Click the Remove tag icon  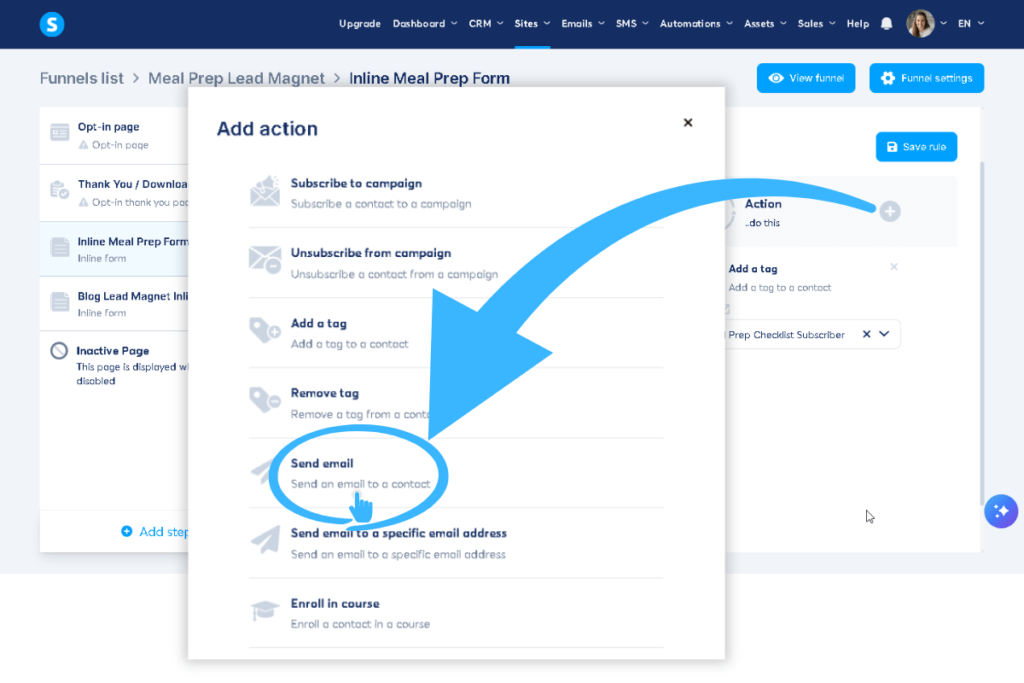[266, 399]
